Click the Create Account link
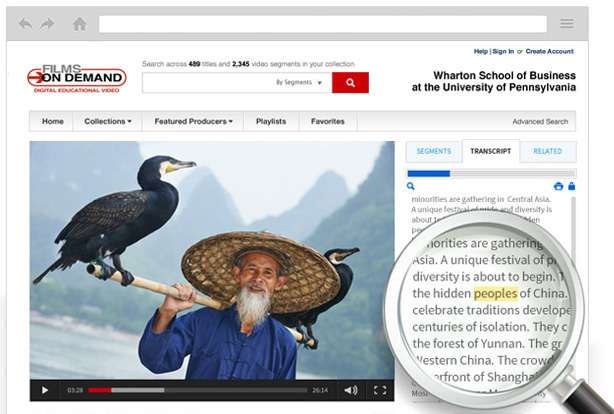The width and height of the screenshot is (614, 414). pos(549,51)
